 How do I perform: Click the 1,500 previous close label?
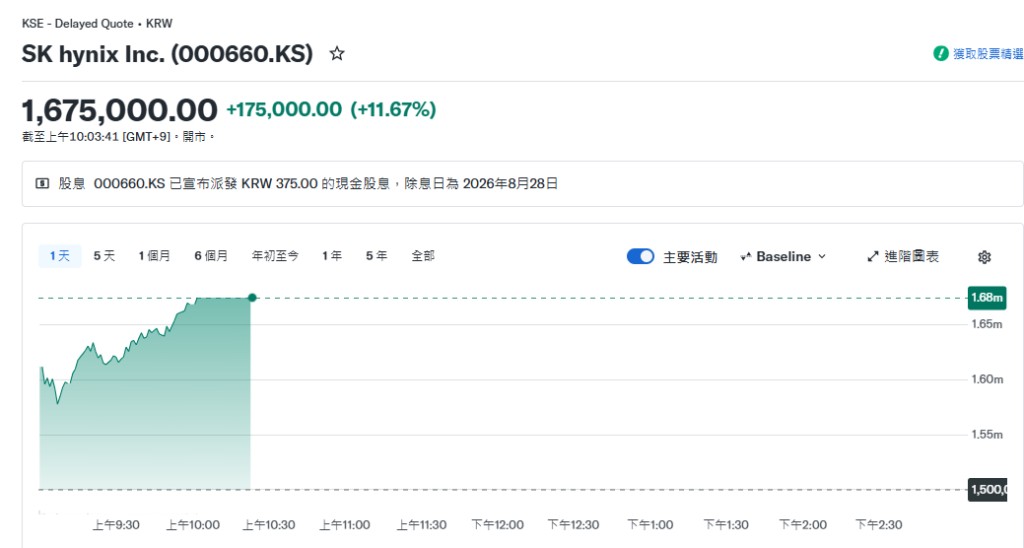point(987,489)
